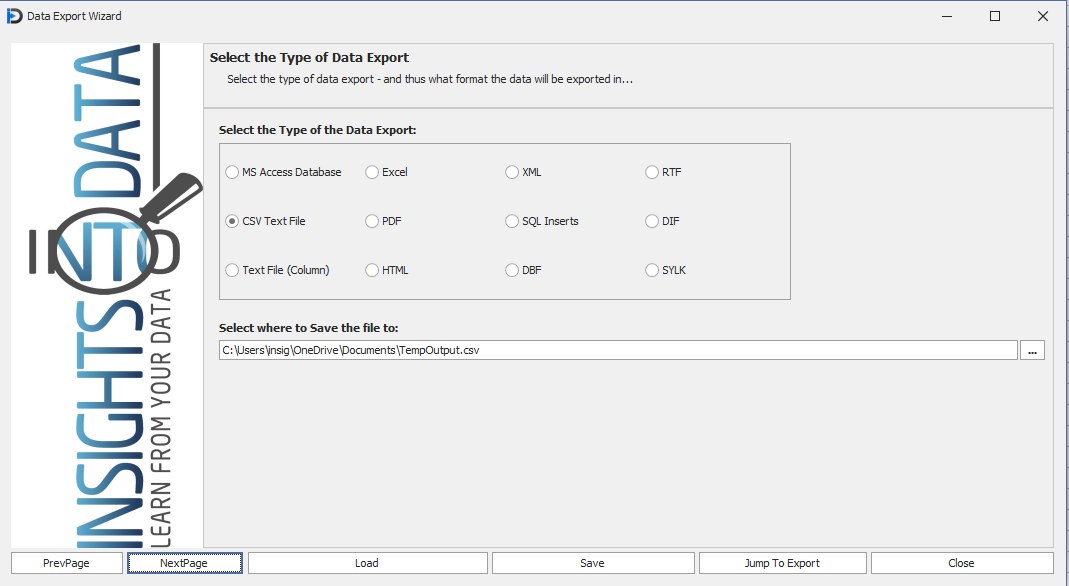Image resolution: width=1069 pixels, height=586 pixels.
Task: Pick the RTF export option
Action: pos(653,172)
